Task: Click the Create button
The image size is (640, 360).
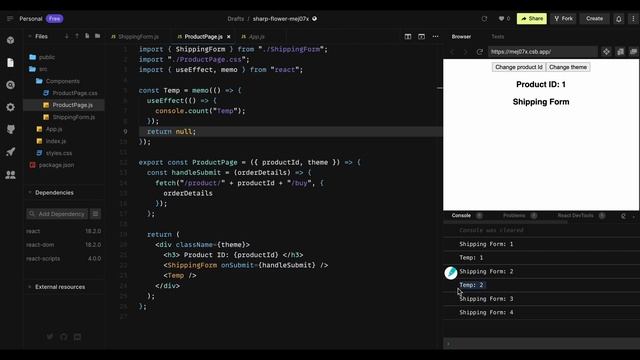Action: click(x=594, y=19)
